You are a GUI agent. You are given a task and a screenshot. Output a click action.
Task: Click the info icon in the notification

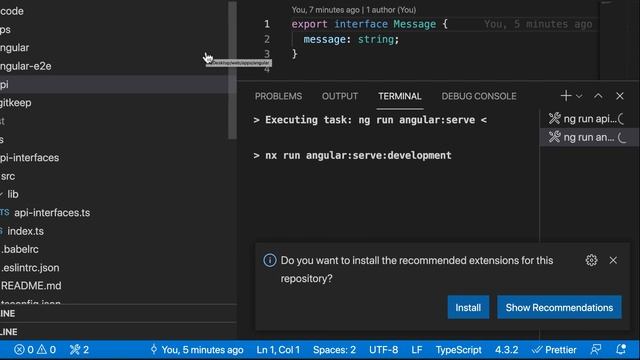click(x=270, y=260)
